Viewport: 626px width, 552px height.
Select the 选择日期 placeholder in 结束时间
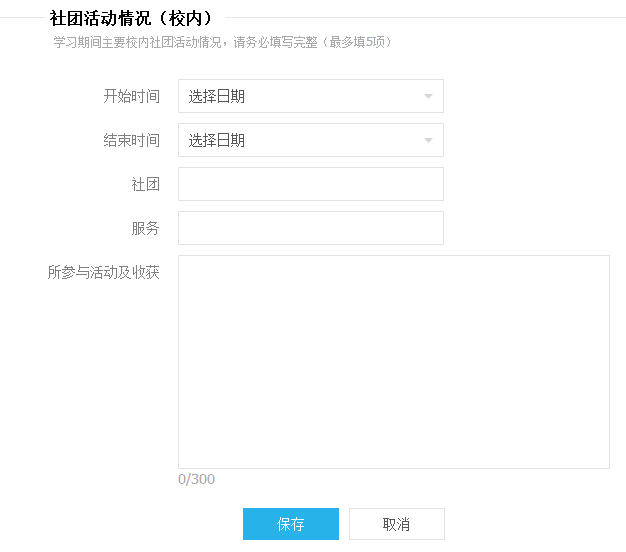tap(216, 140)
